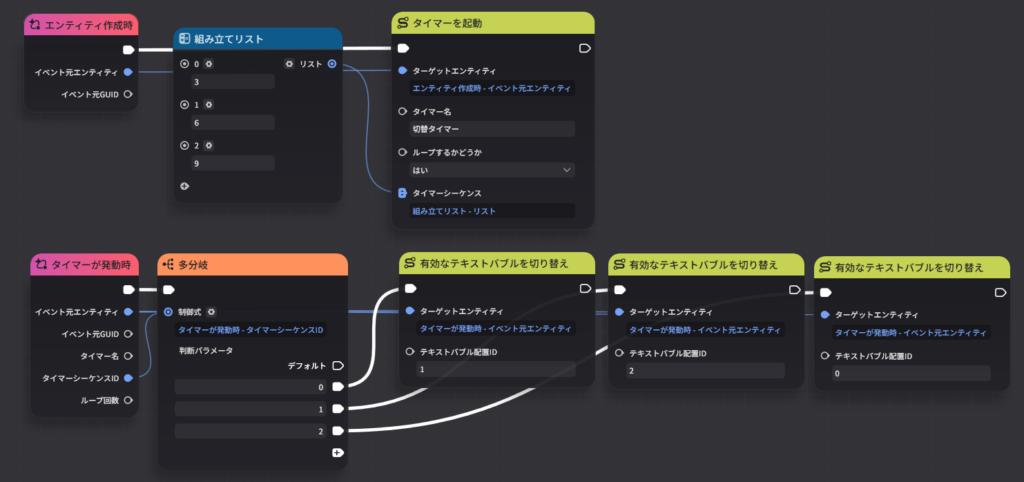Image resolution: width=1024 pixels, height=482 pixels.
Task: Click the 組み立てリスト - リスト linked value
Action: coord(492,211)
